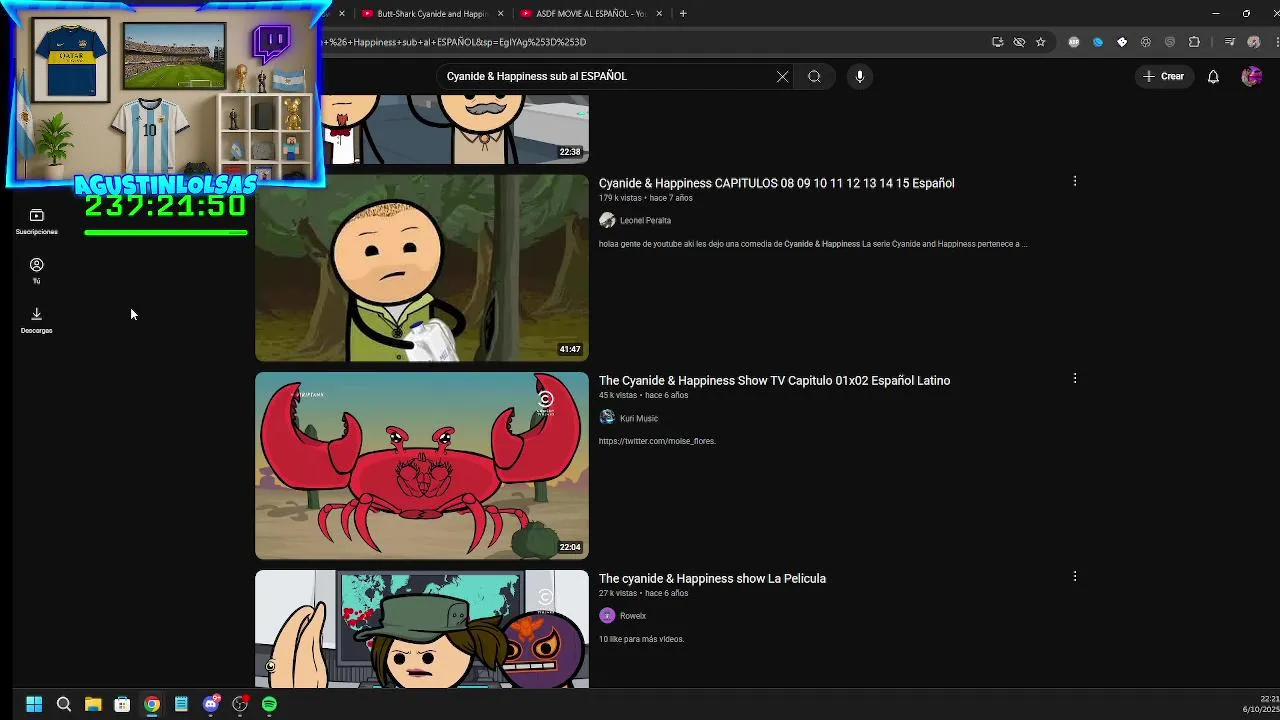The width and height of the screenshot is (1280, 720).
Task: Visit the Roweix channel name
Action: point(633,616)
